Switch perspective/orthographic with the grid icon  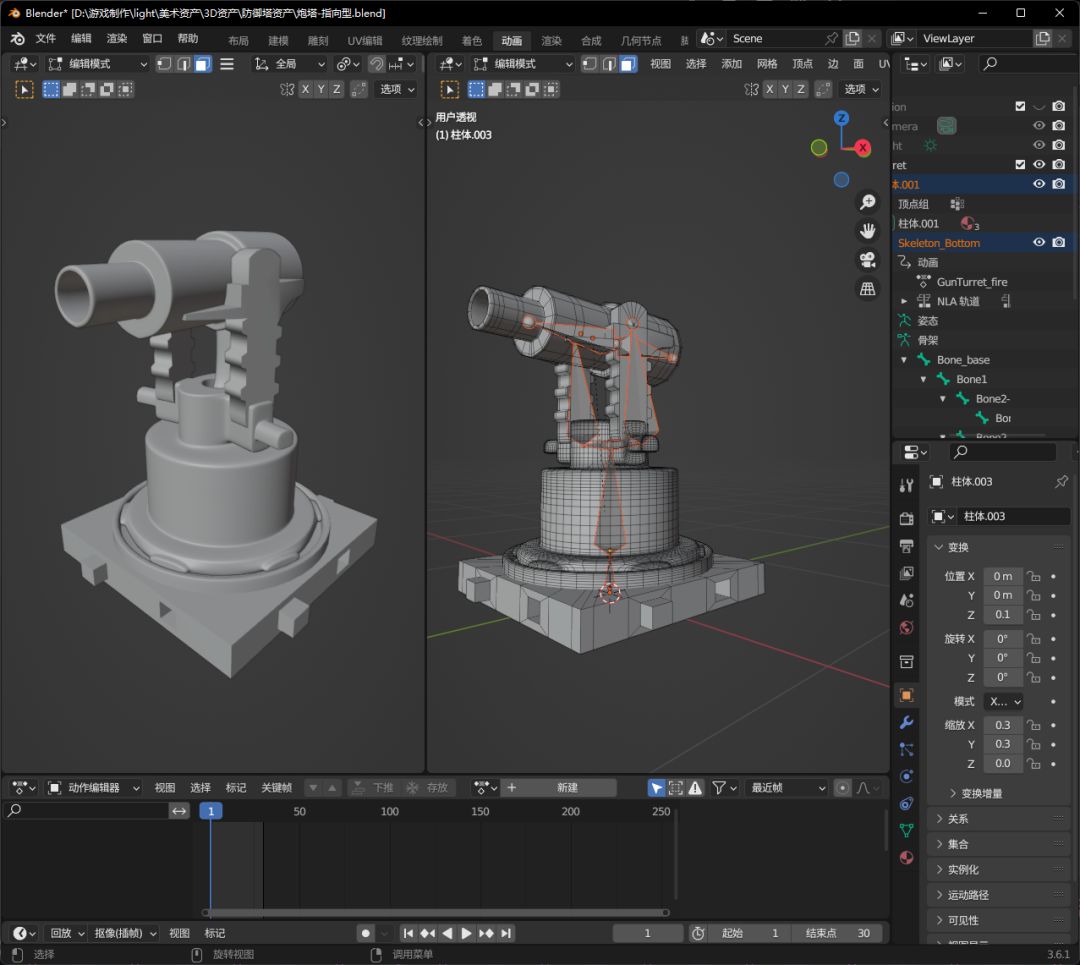point(867,289)
